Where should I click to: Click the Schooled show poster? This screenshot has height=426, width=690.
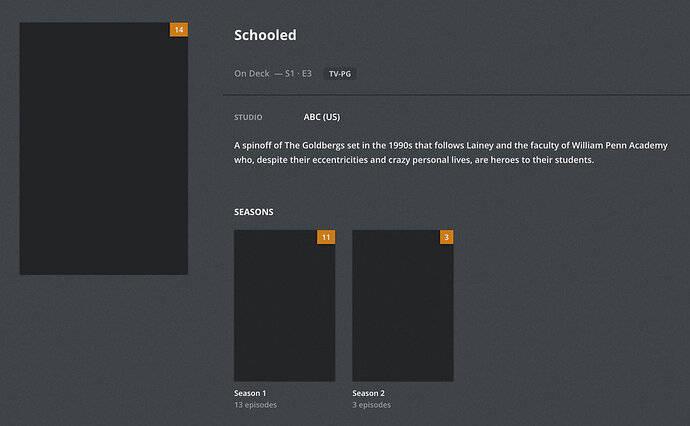tap(104, 150)
